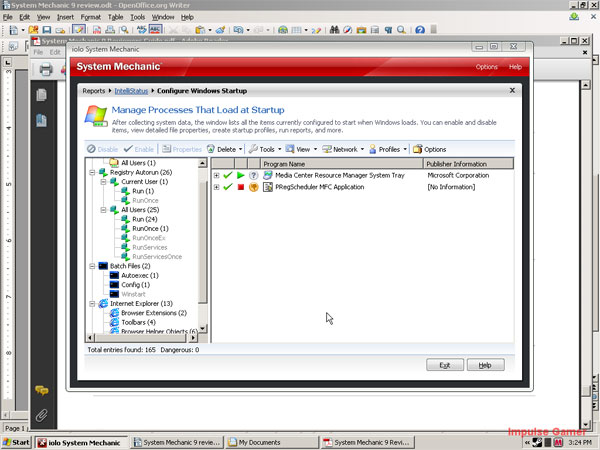Click the Print icon in Adobe Reader

click(x=46, y=69)
